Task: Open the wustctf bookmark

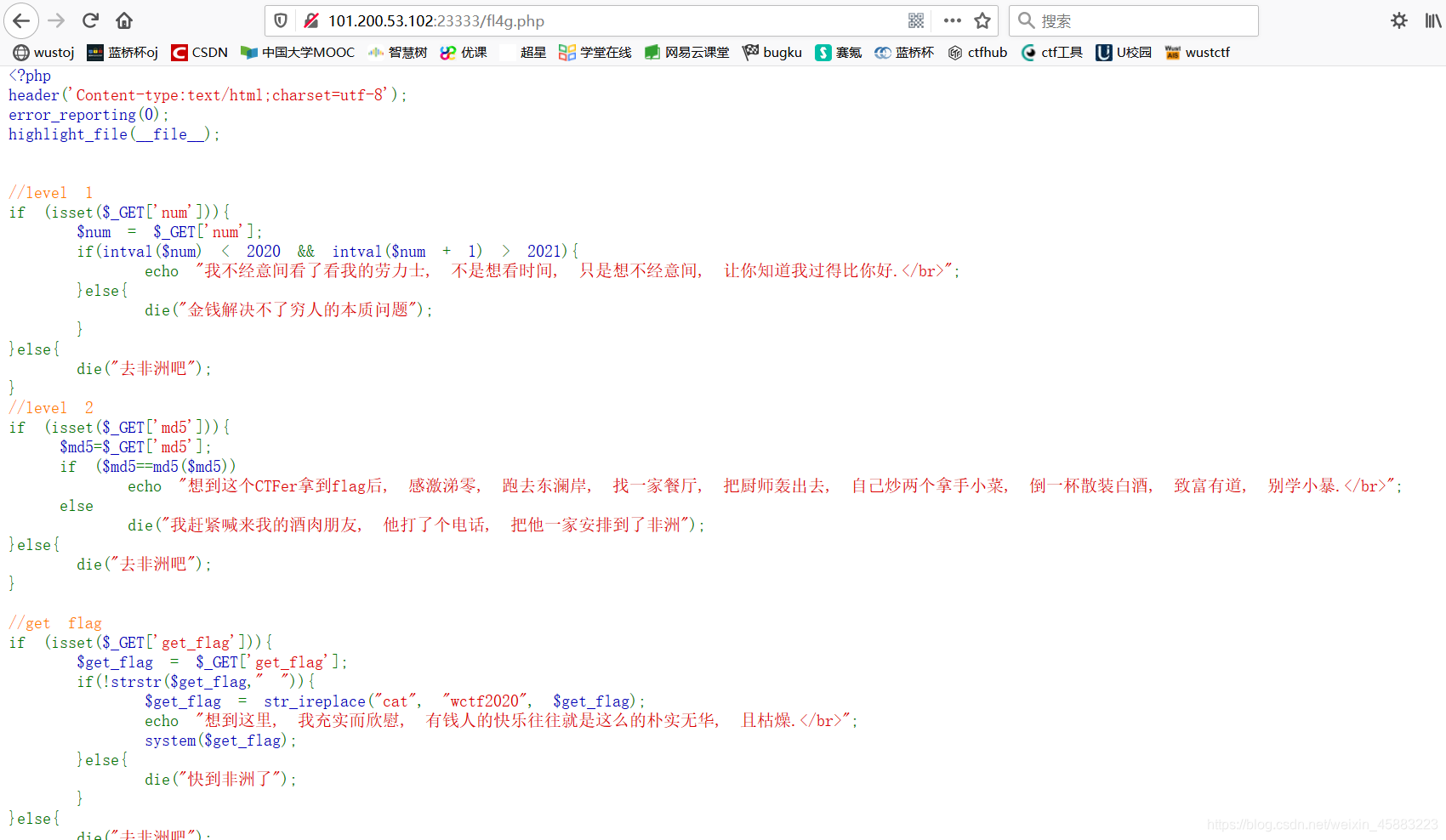Action: coord(1197,53)
